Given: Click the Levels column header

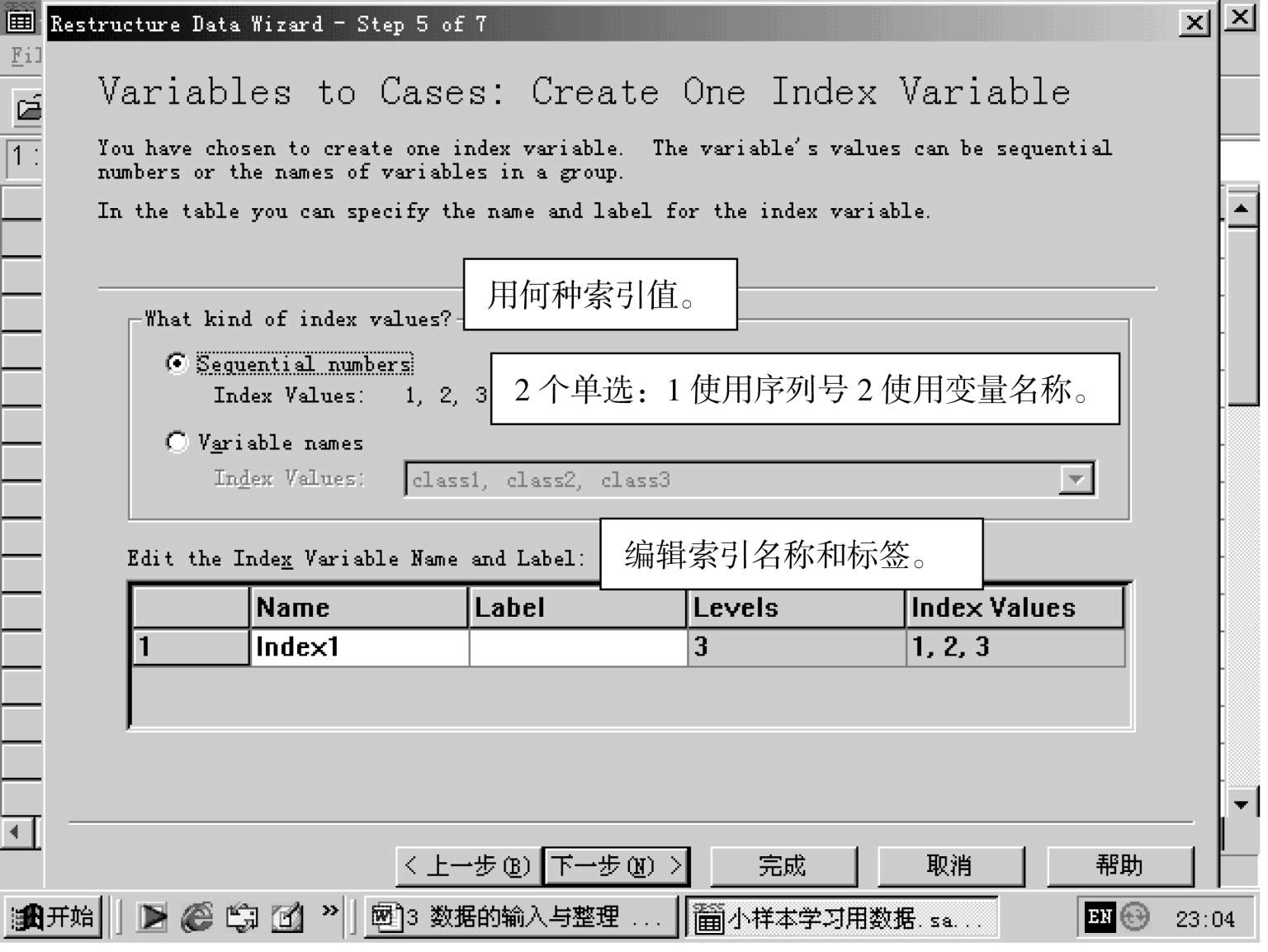Looking at the screenshot, I should 797,608.
